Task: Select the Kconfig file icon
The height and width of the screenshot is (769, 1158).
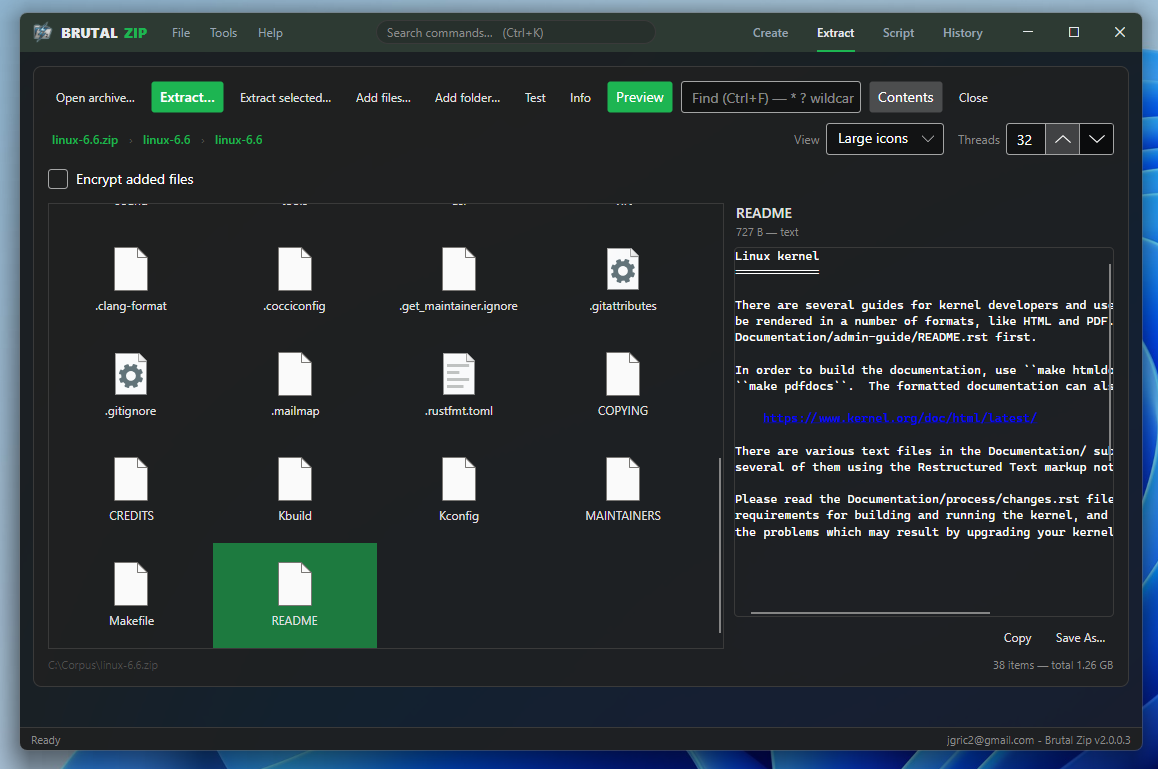Action: pos(459,479)
